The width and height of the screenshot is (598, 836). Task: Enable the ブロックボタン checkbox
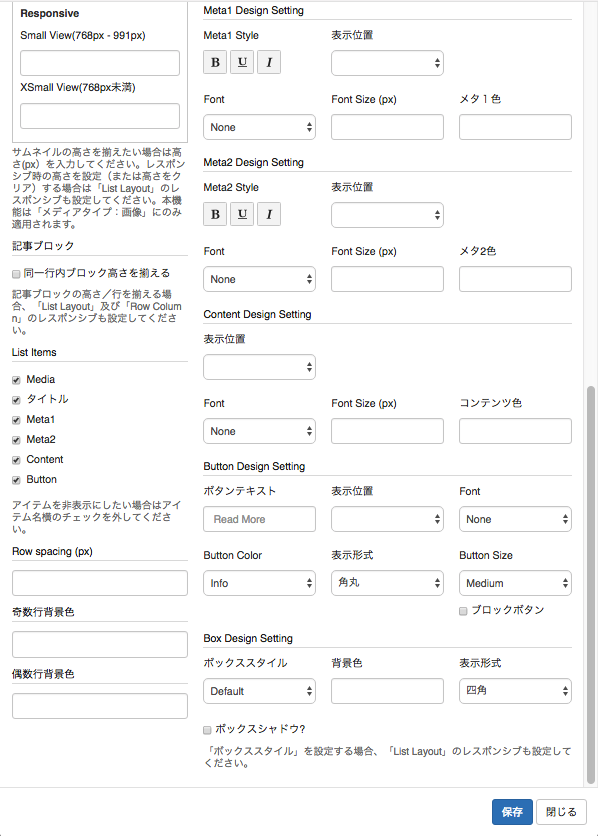pos(463,611)
